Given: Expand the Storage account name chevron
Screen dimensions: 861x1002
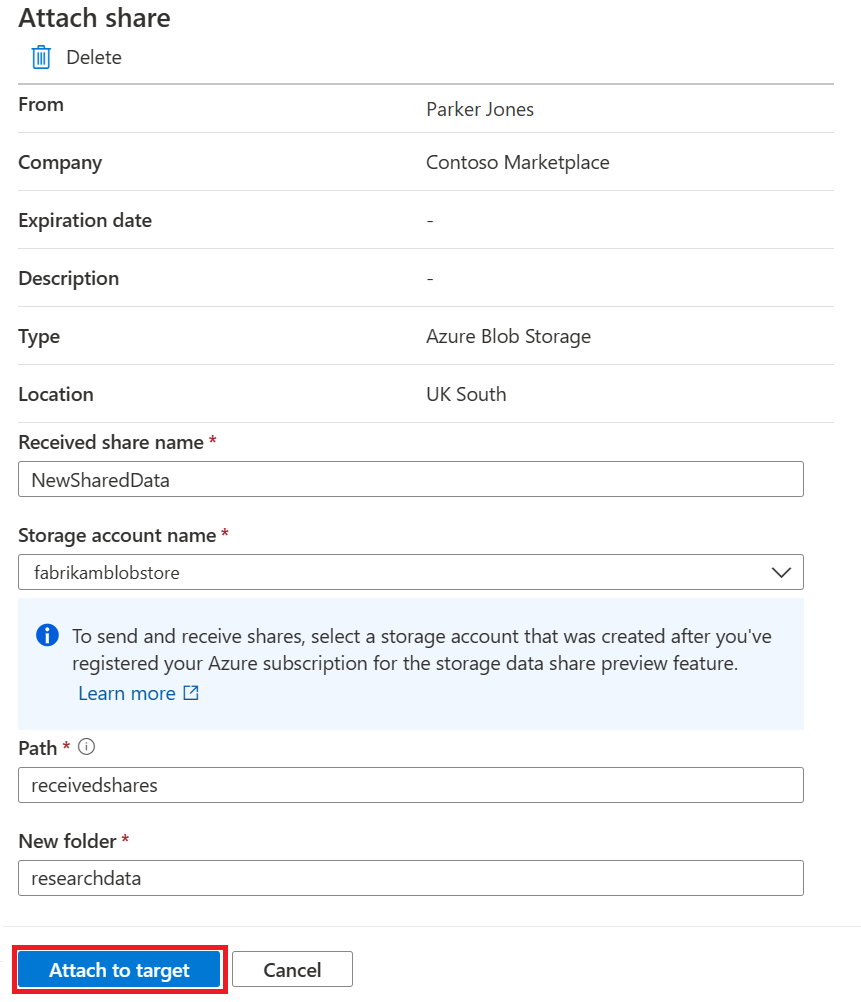Looking at the screenshot, I should [x=782, y=573].
